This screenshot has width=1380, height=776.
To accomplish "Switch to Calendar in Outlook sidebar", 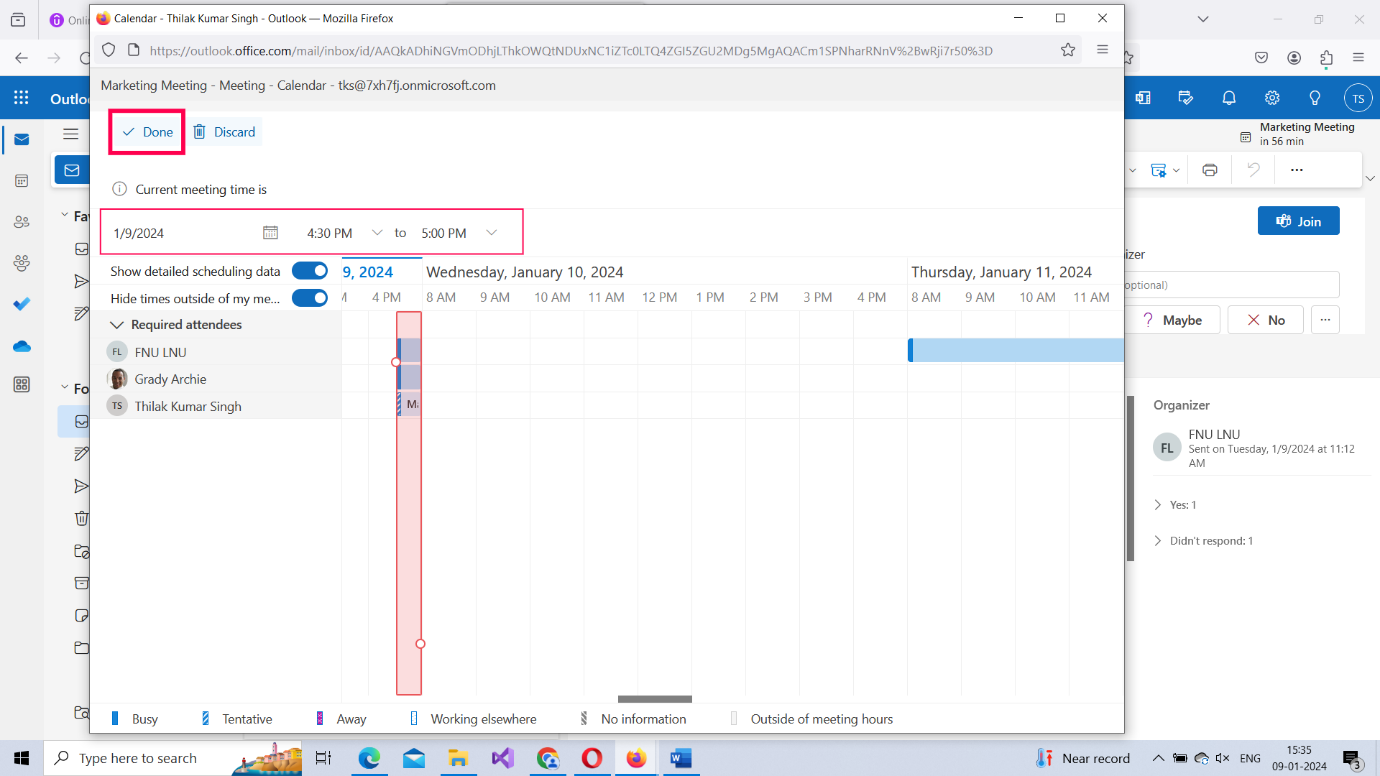I will pyautogui.click(x=21, y=181).
